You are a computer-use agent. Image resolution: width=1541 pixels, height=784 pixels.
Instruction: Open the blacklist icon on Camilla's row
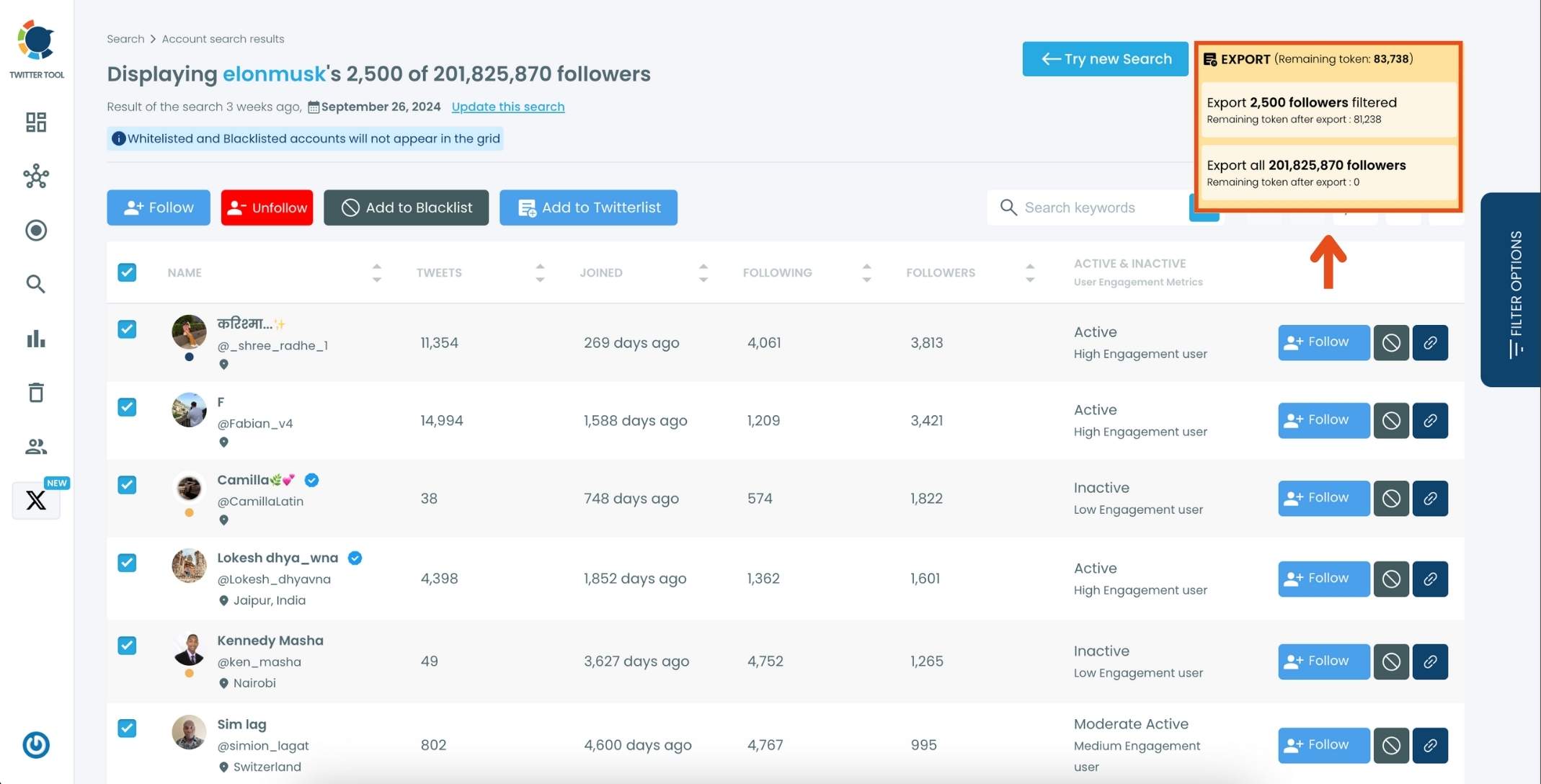pos(1391,498)
